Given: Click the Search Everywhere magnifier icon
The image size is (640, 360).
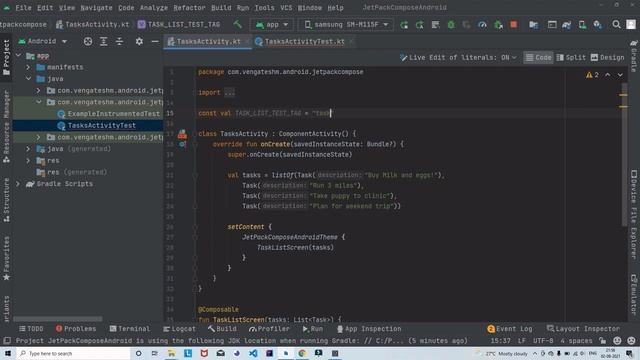Looking at the screenshot, I should click(616, 25).
